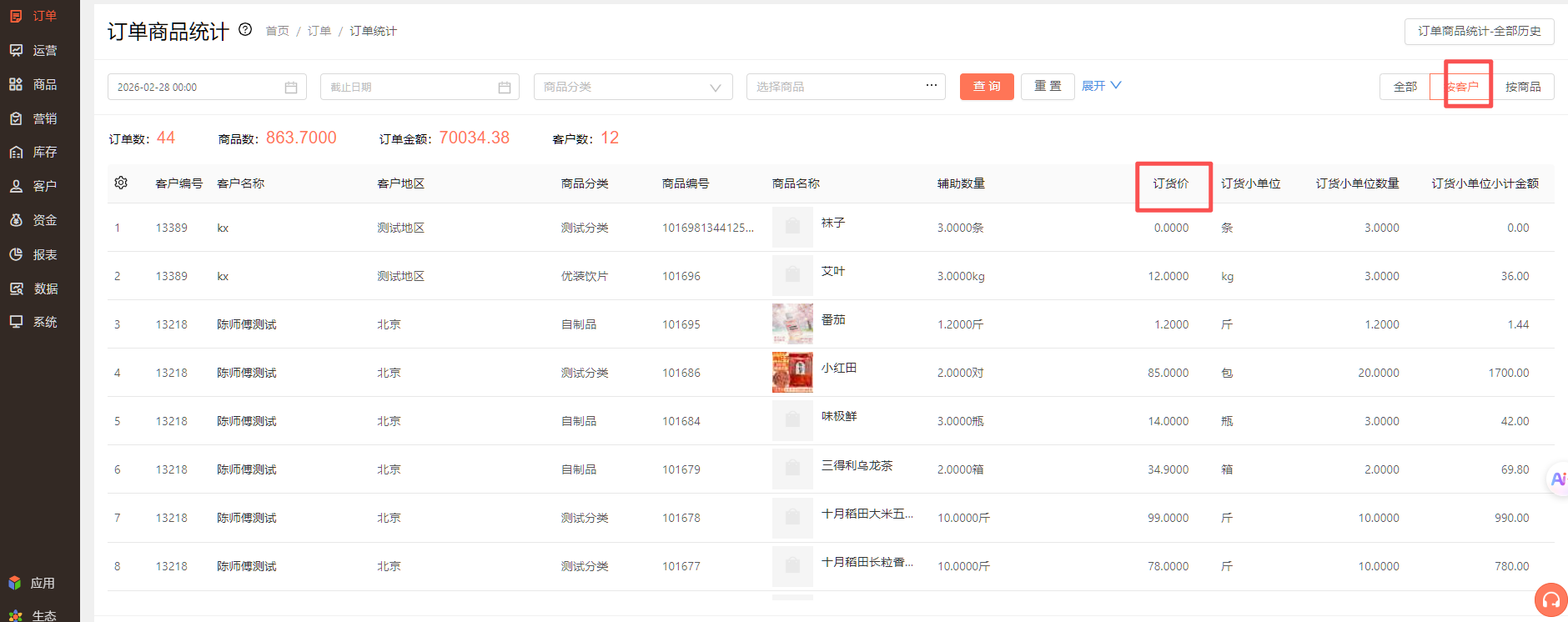Viewport: 1568px width, 622px height.
Task: Switch to the 全部 view tab
Action: point(1405,87)
